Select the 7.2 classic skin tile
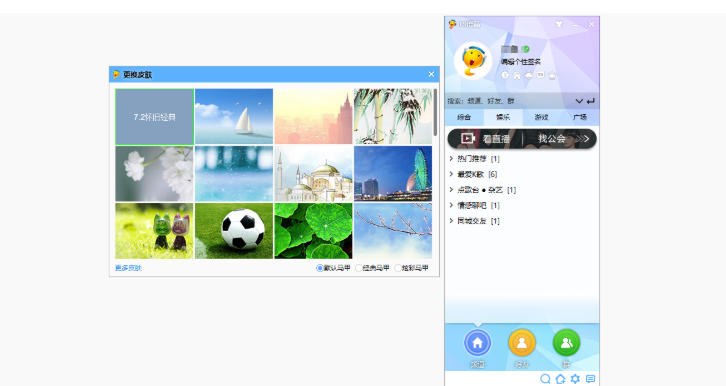726x386 pixels. 155,117
